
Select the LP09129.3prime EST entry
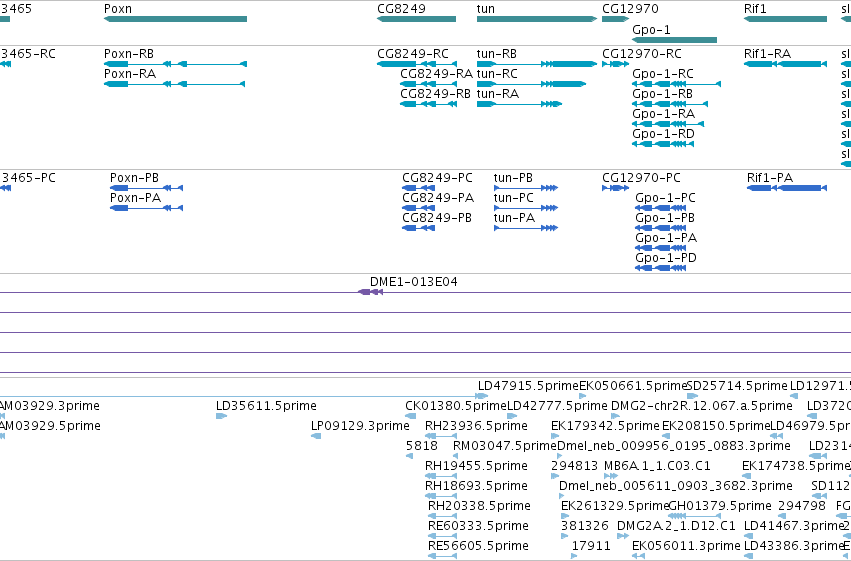[316, 436]
